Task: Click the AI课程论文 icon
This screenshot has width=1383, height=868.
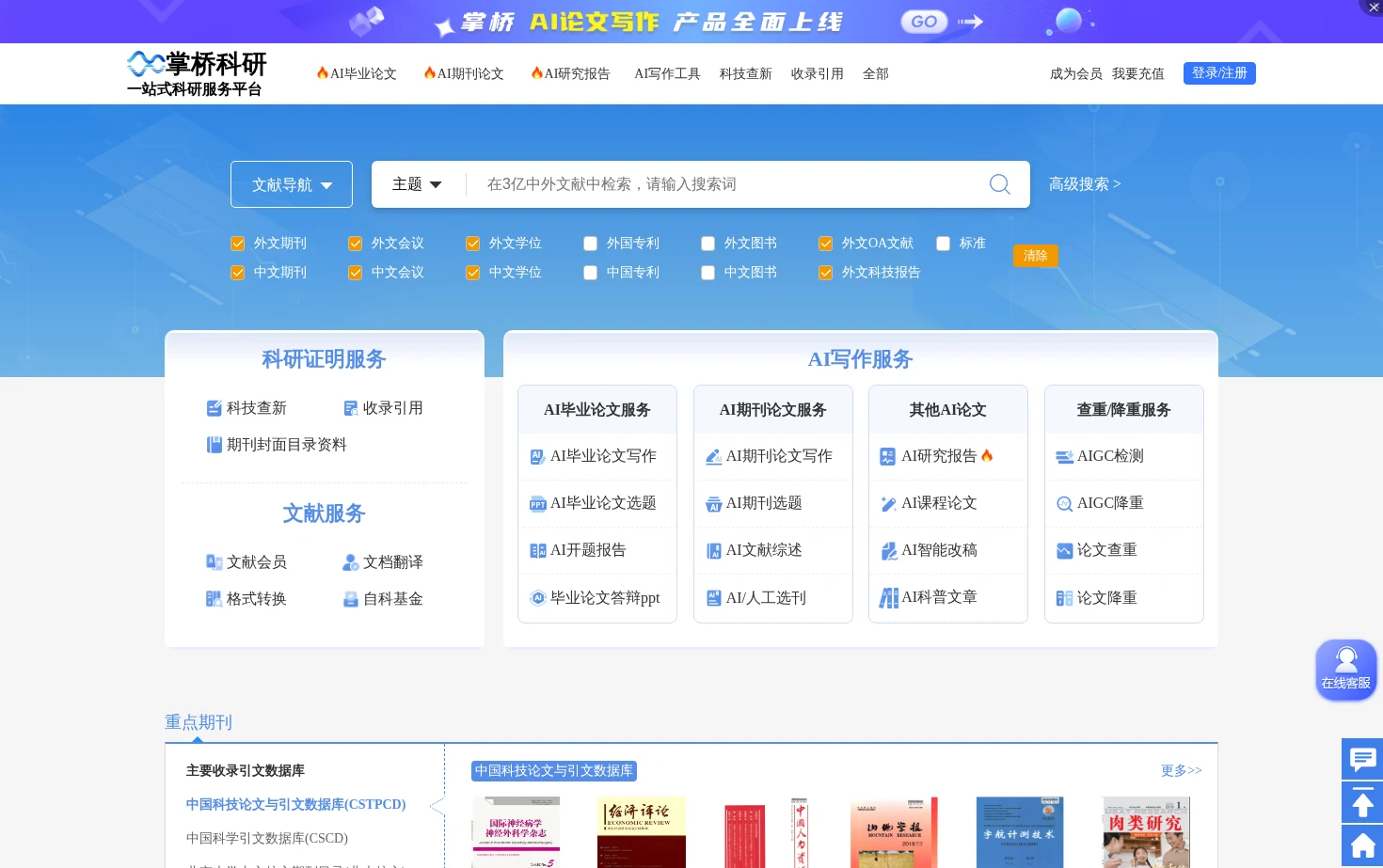Action: (888, 504)
